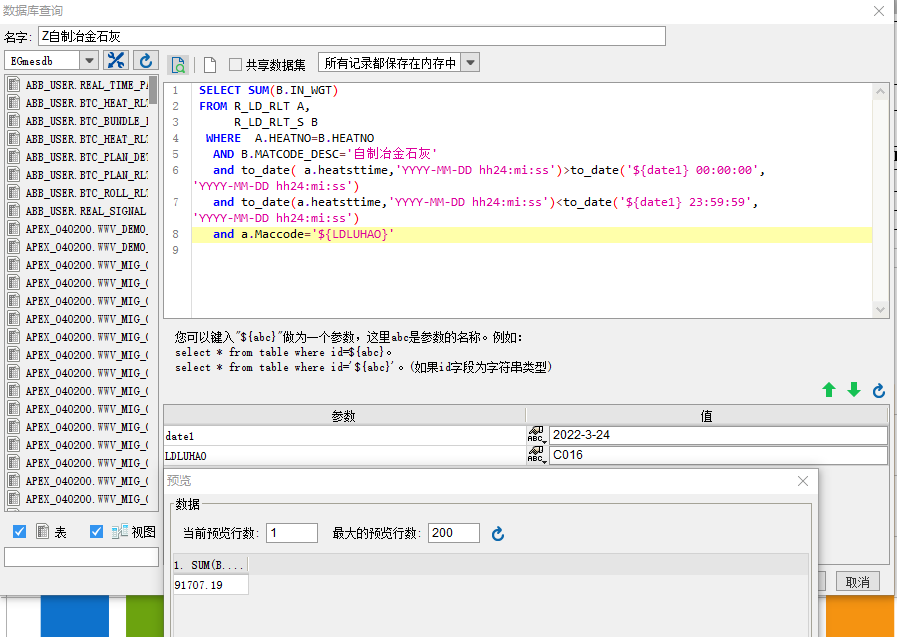Click the 91707.19 result cell
This screenshot has width=897, height=637.
coord(211,585)
